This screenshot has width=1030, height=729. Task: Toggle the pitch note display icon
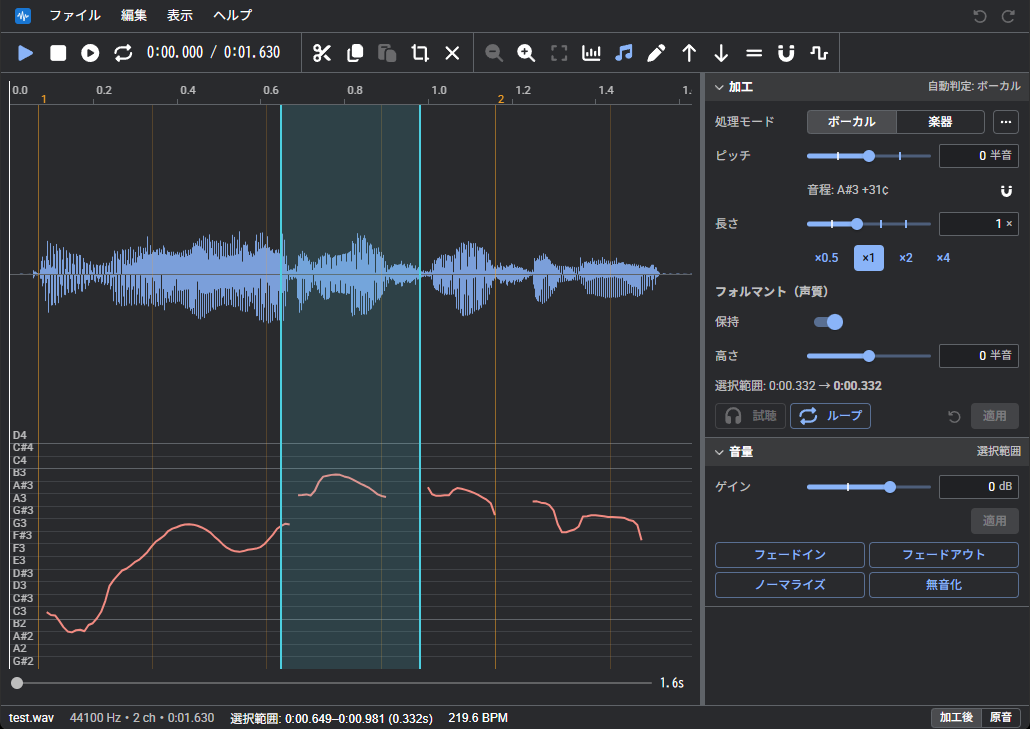(x=623, y=53)
